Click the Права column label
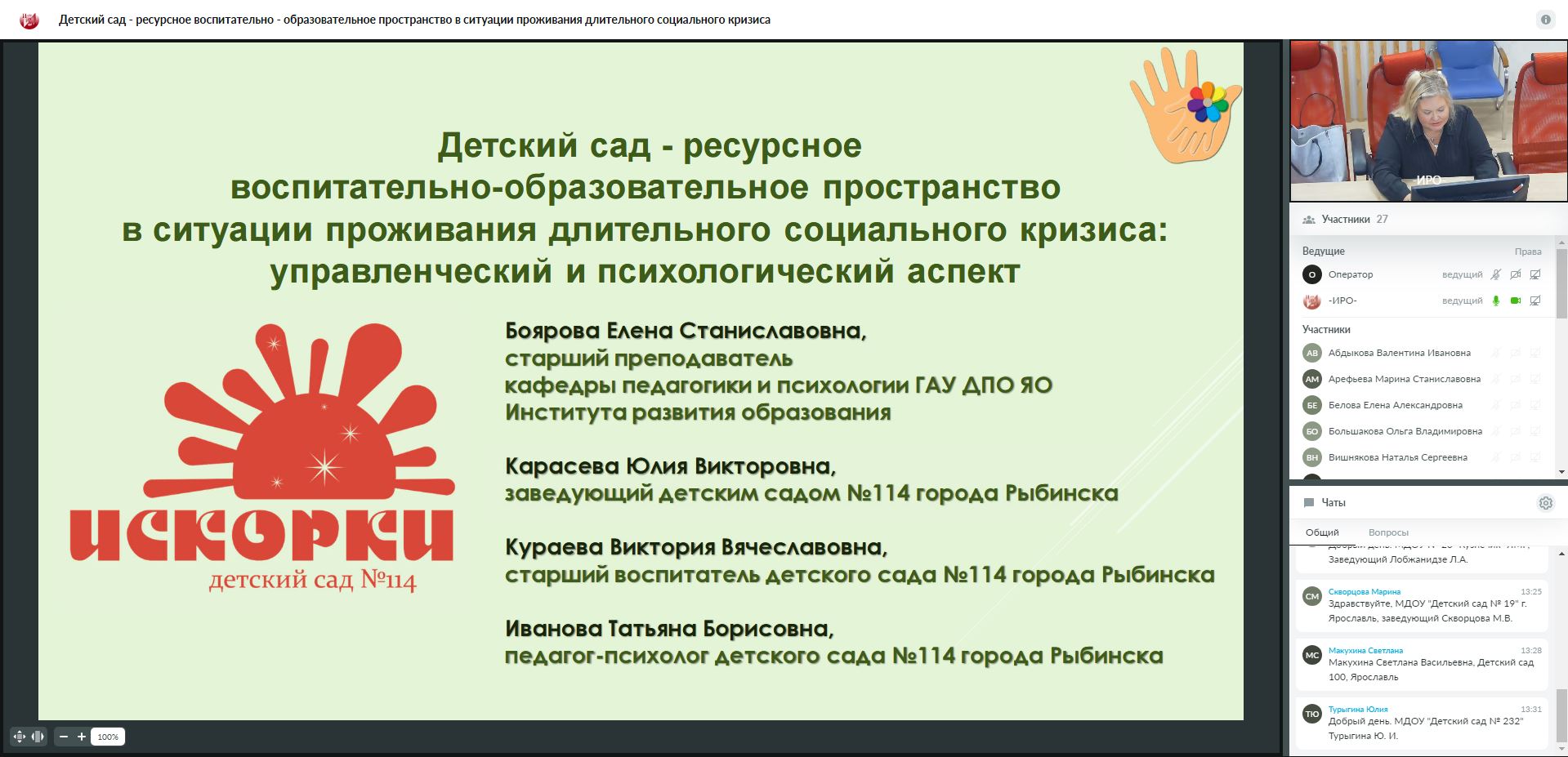This screenshot has width=1568, height=757. (1528, 252)
